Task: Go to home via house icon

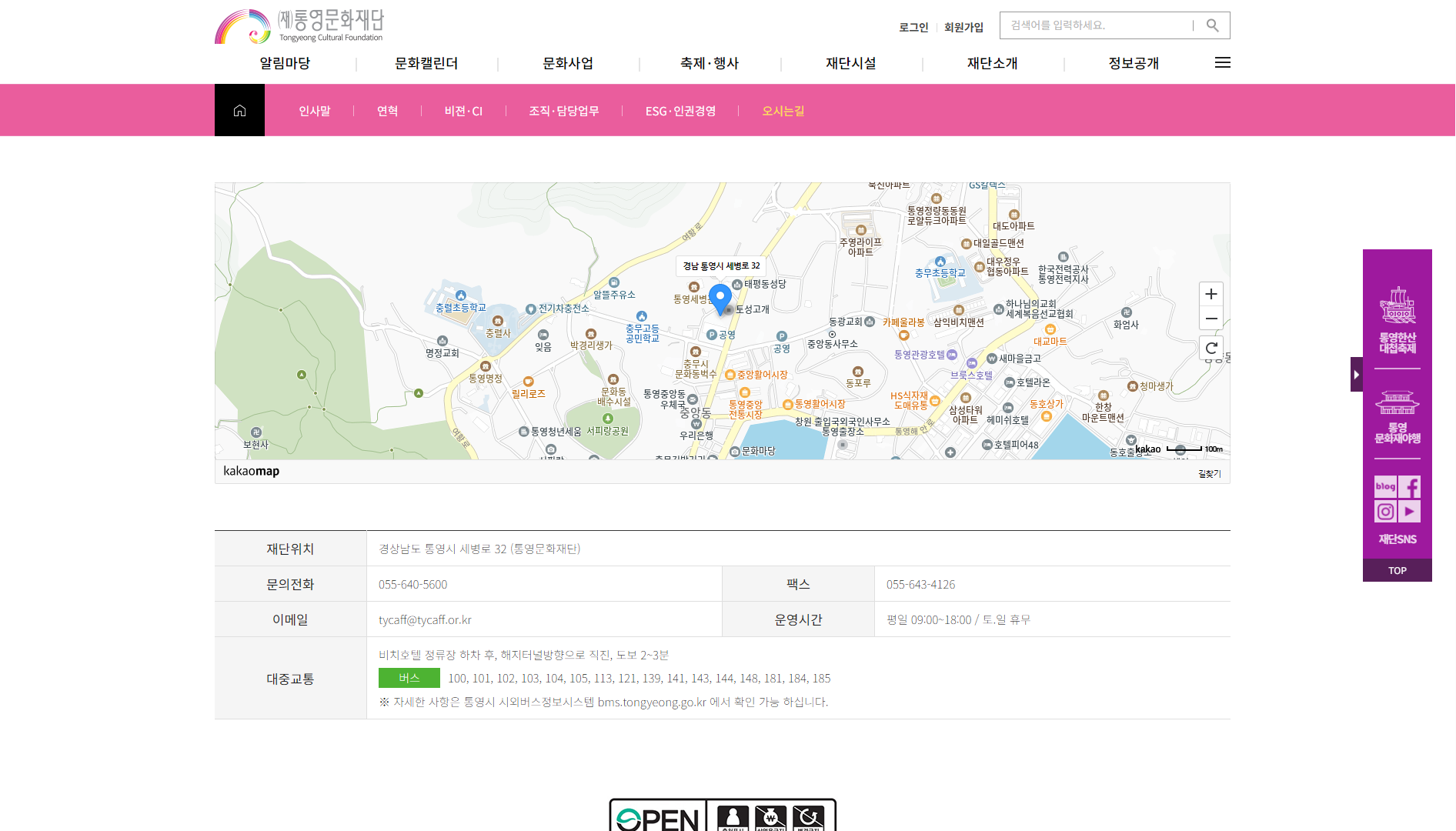Action: pyautogui.click(x=239, y=111)
